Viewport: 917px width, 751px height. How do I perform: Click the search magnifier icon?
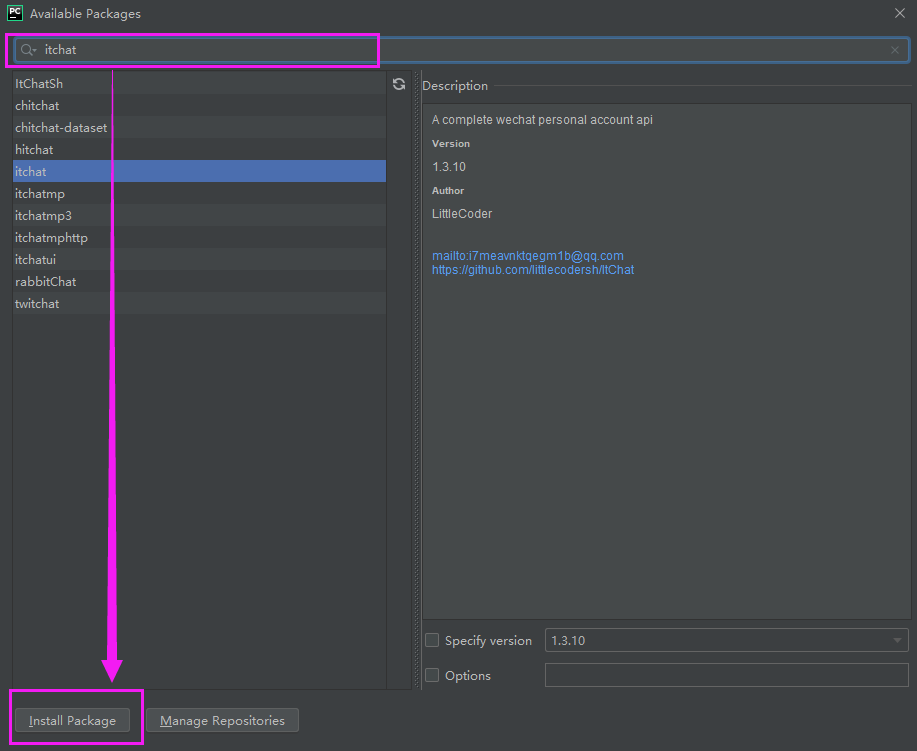pyautogui.click(x=27, y=50)
